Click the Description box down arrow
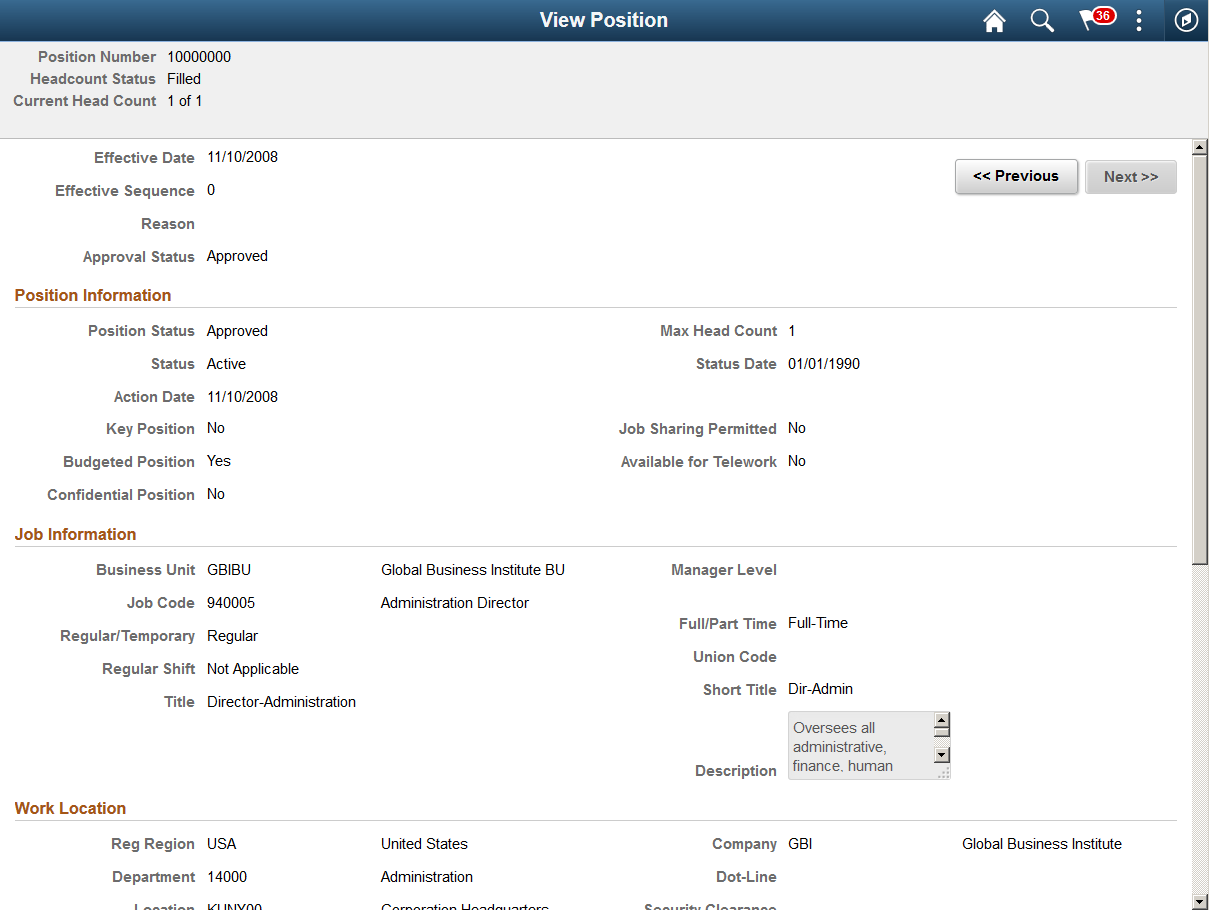The height and width of the screenshot is (910, 1209). tap(941, 755)
